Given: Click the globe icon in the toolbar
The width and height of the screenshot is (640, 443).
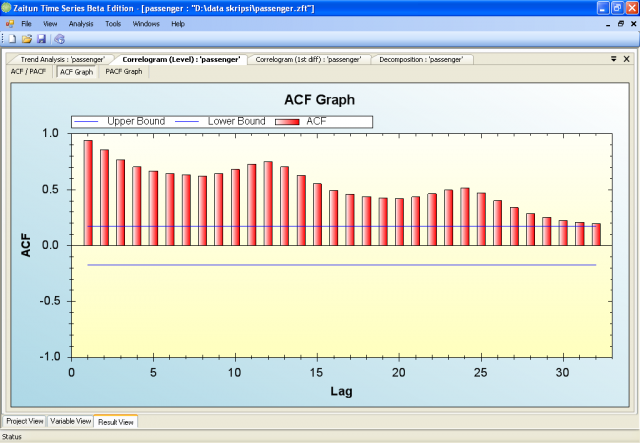Looking at the screenshot, I should point(59,38).
